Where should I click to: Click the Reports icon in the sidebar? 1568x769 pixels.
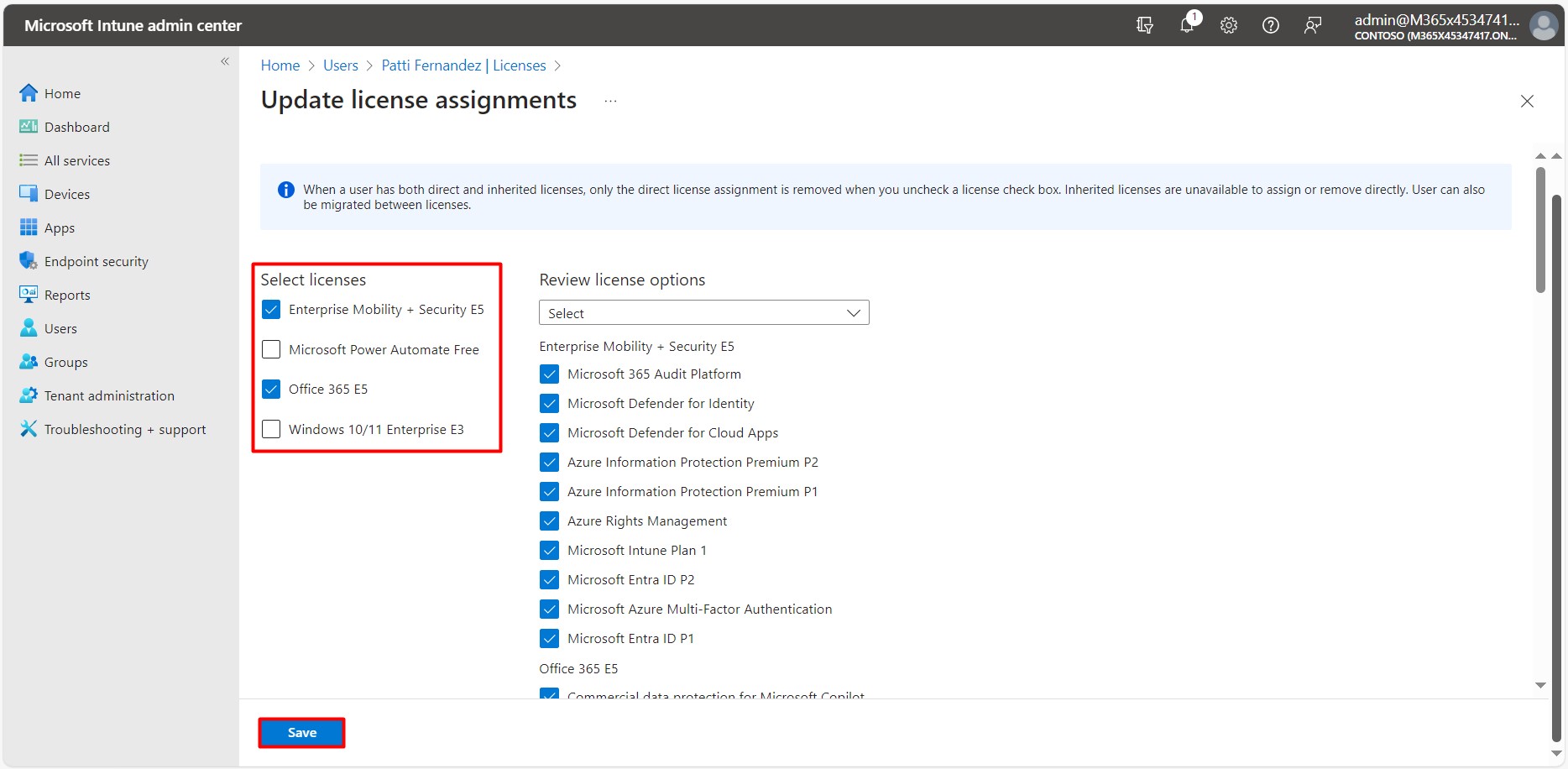coord(29,295)
